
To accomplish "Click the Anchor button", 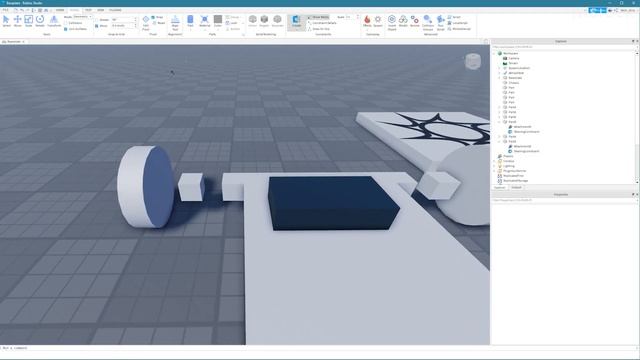I will point(233,29).
